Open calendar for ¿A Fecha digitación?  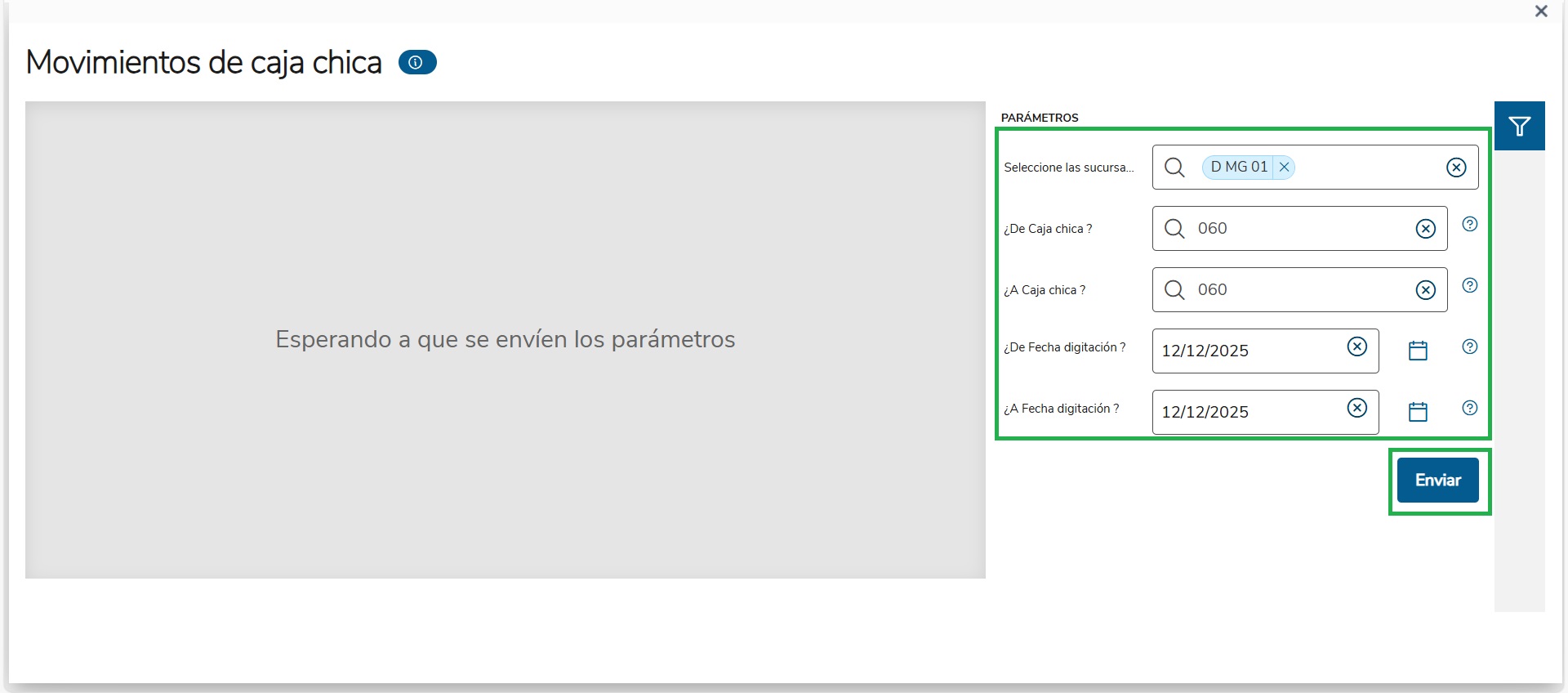pyautogui.click(x=1418, y=412)
